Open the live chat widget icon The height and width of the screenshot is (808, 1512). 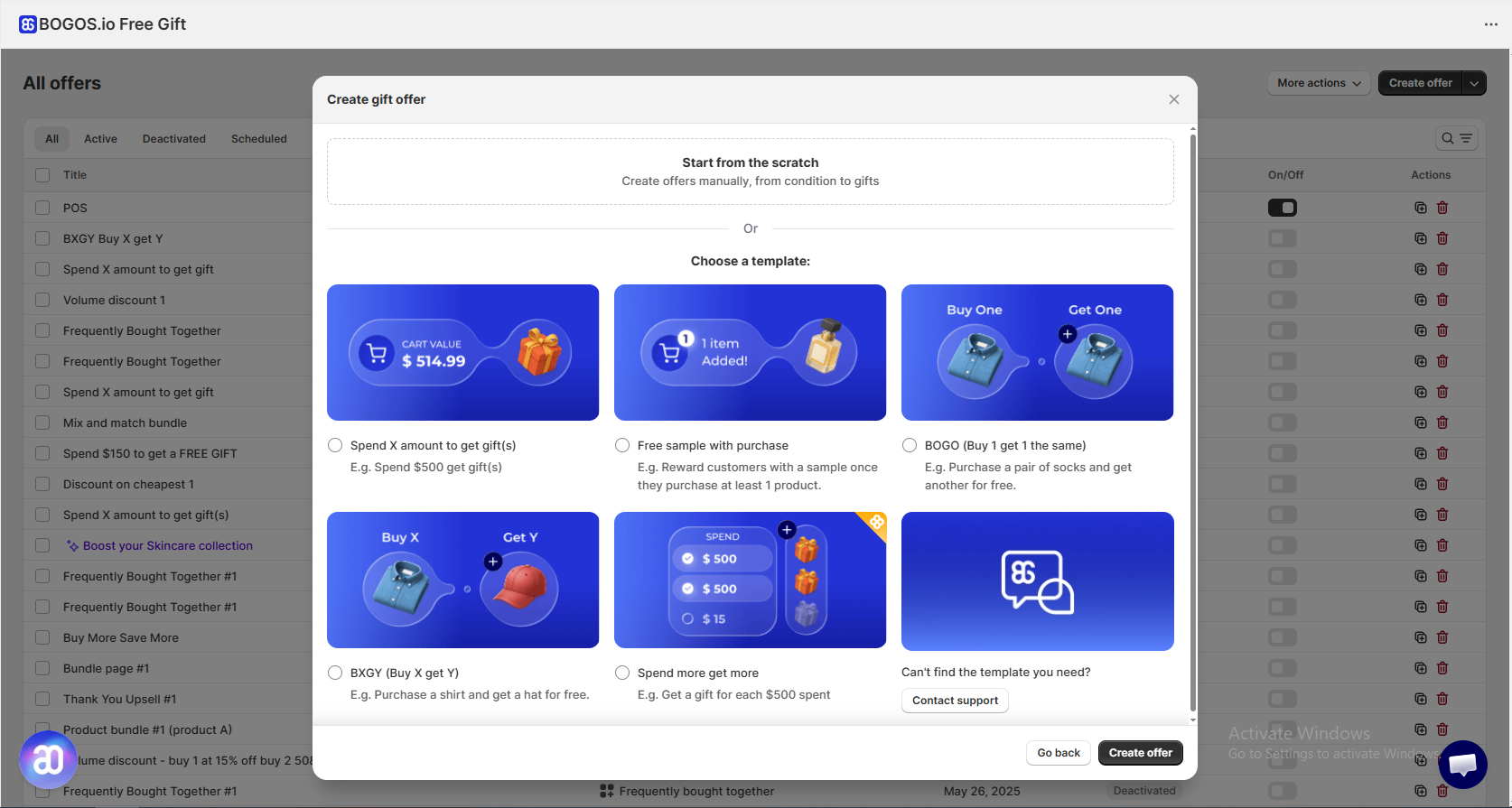pyautogui.click(x=1462, y=764)
